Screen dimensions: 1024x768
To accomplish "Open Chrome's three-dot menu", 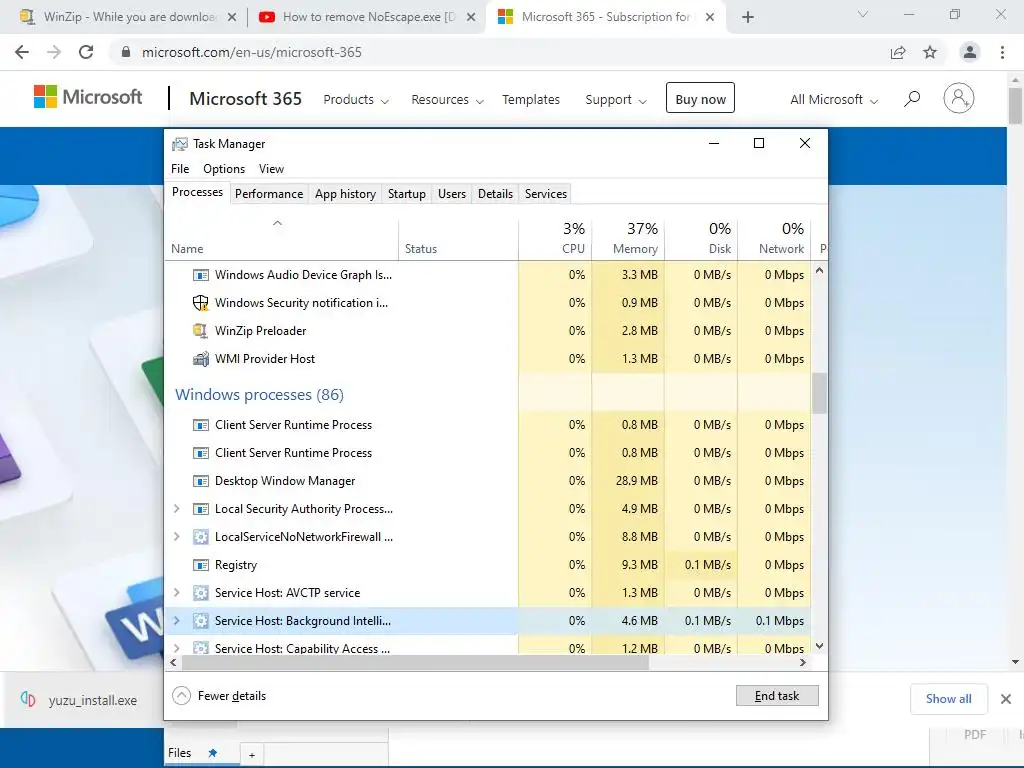I will [x=1002, y=52].
